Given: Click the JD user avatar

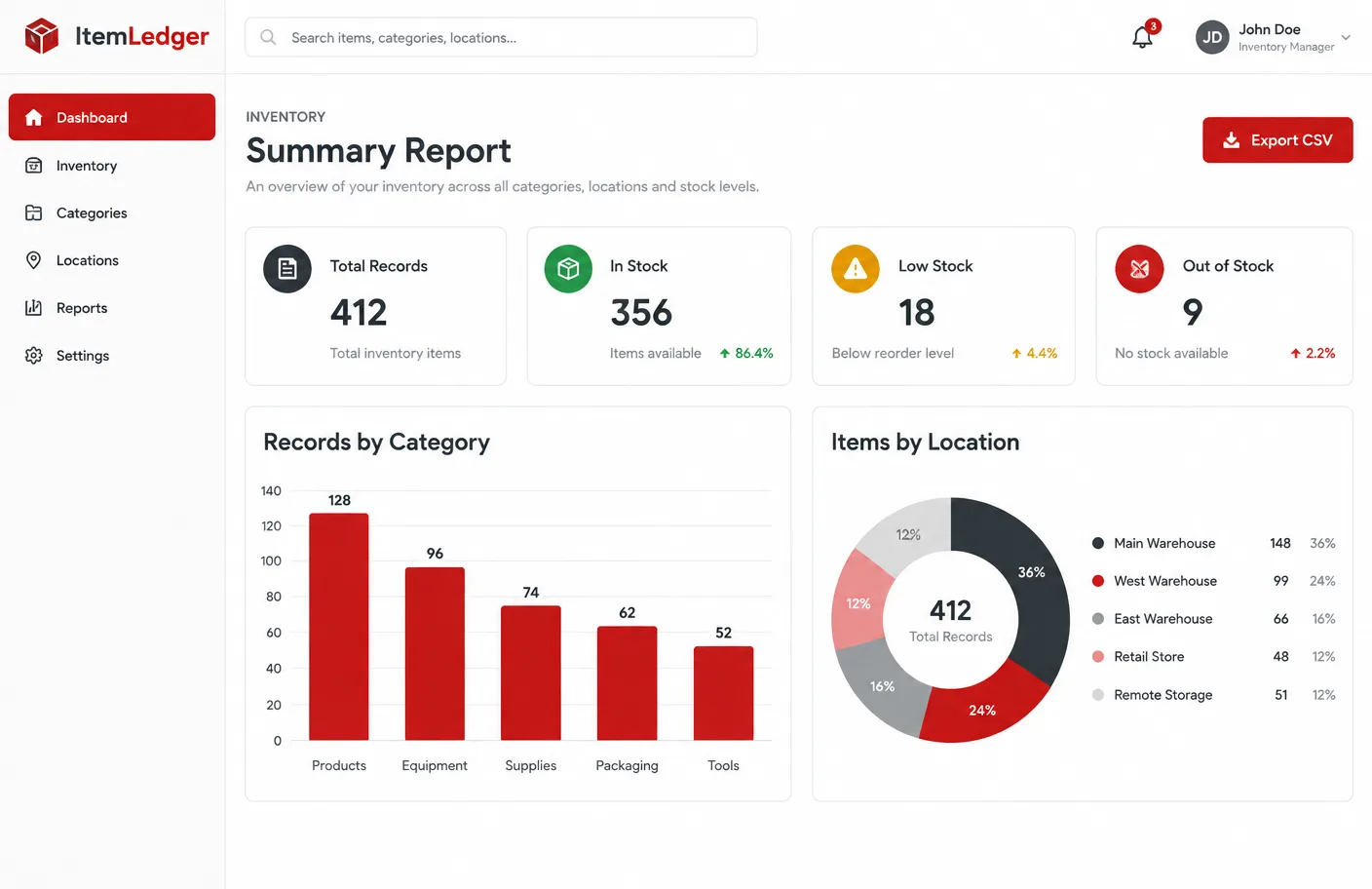Looking at the screenshot, I should point(1212,37).
